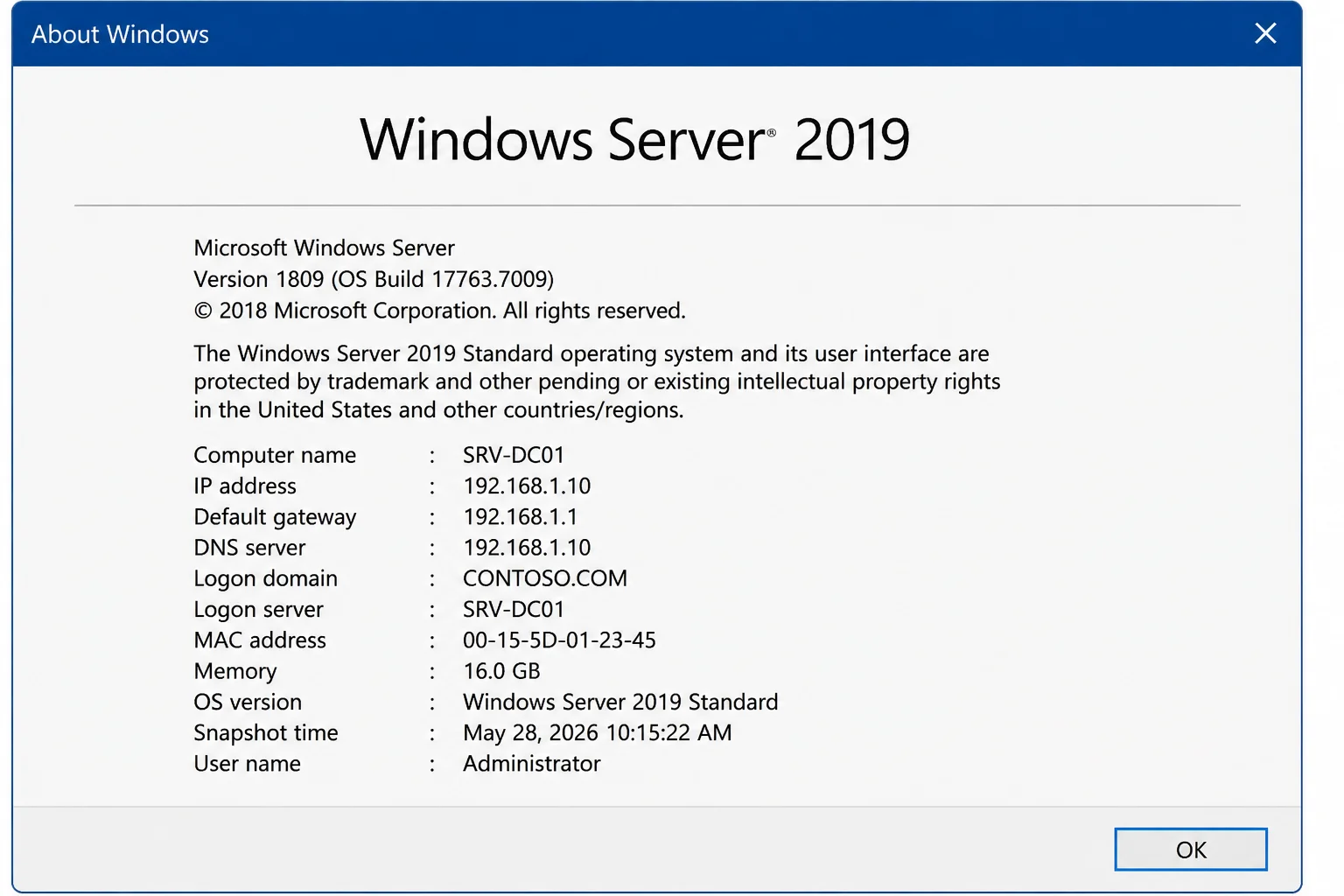Screen dimensions: 1344x896
Task: Click SRV-DC01 next to Computer name
Action: pyautogui.click(x=514, y=455)
